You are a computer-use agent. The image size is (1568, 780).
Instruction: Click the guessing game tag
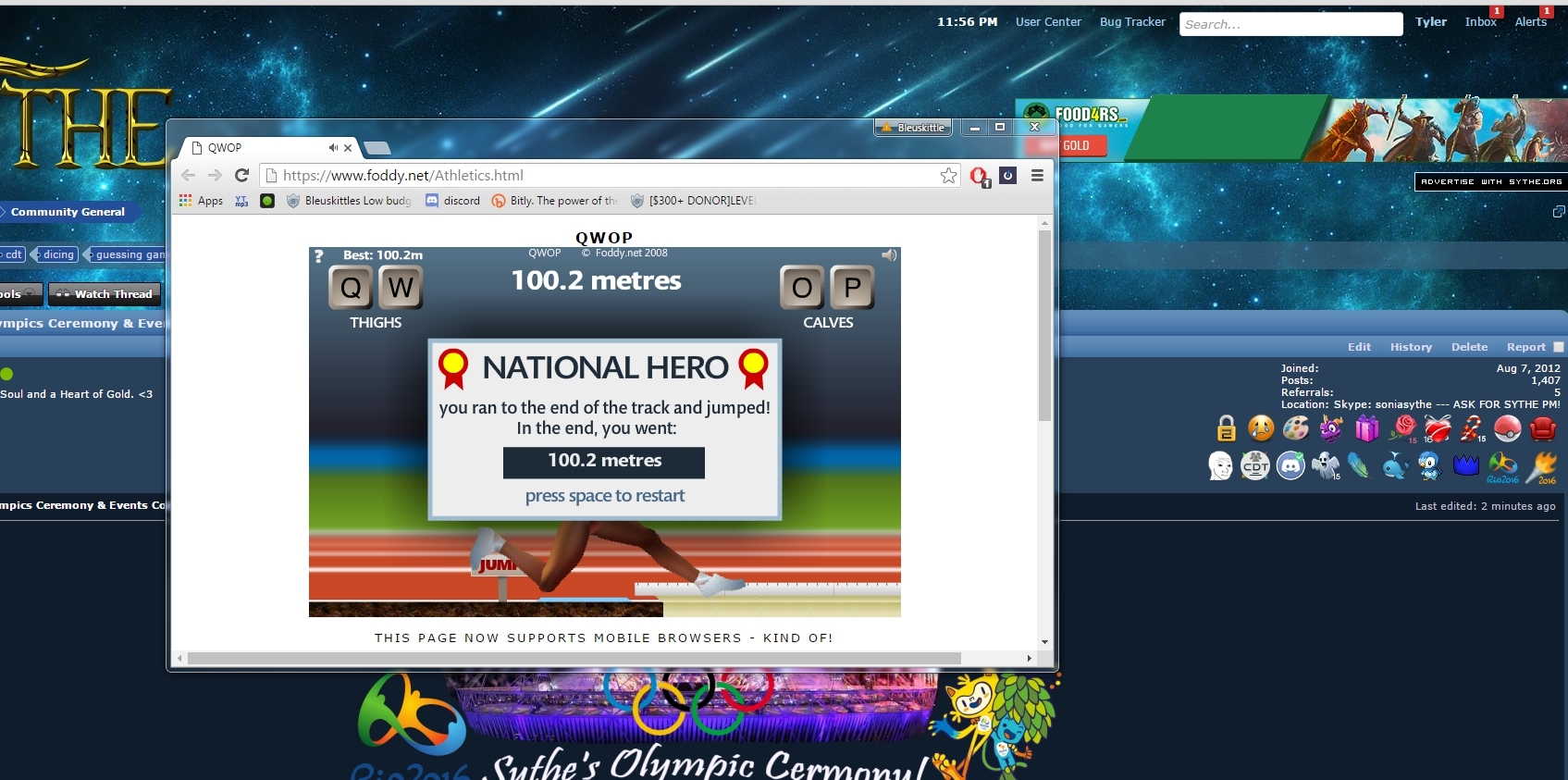coord(127,254)
